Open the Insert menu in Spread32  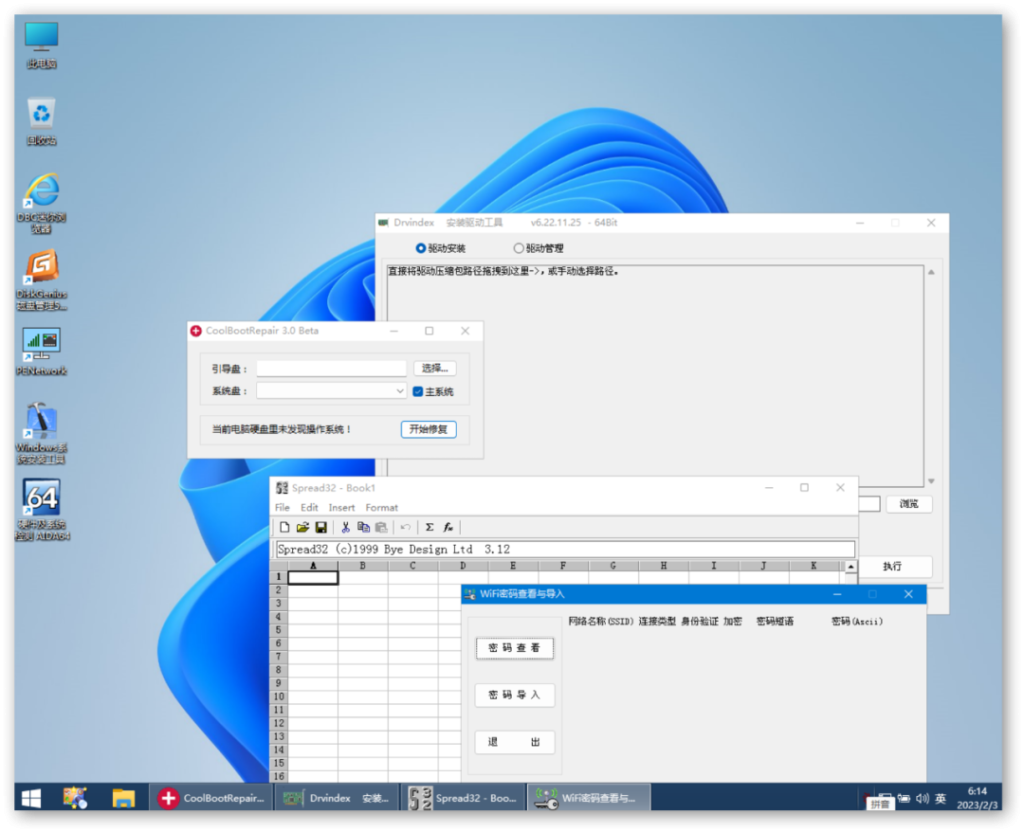[x=342, y=507]
